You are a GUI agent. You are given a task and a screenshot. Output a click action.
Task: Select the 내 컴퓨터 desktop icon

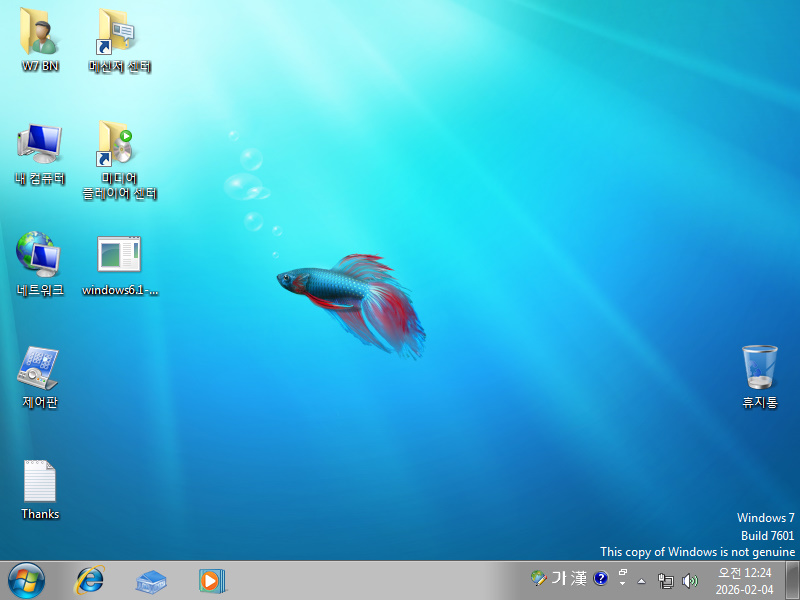pyautogui.click(x=40, y=153)
